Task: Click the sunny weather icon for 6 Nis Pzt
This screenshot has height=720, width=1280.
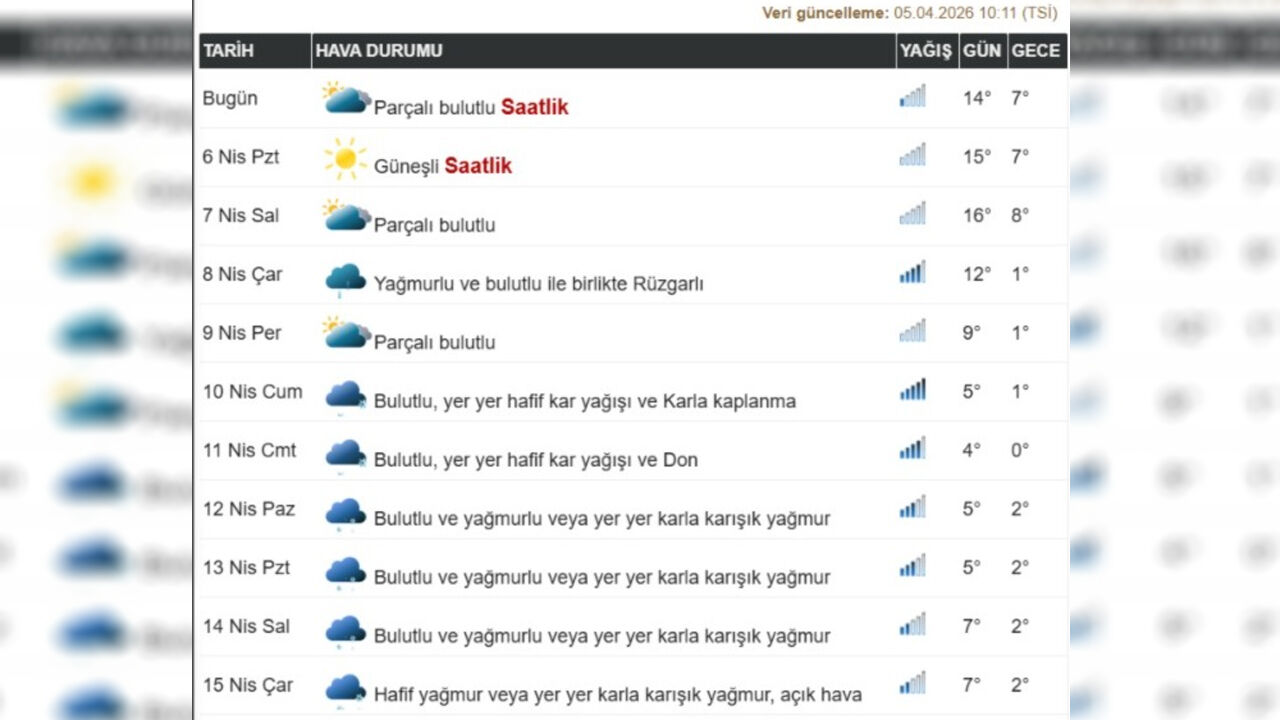Action: tap(344, 157)
